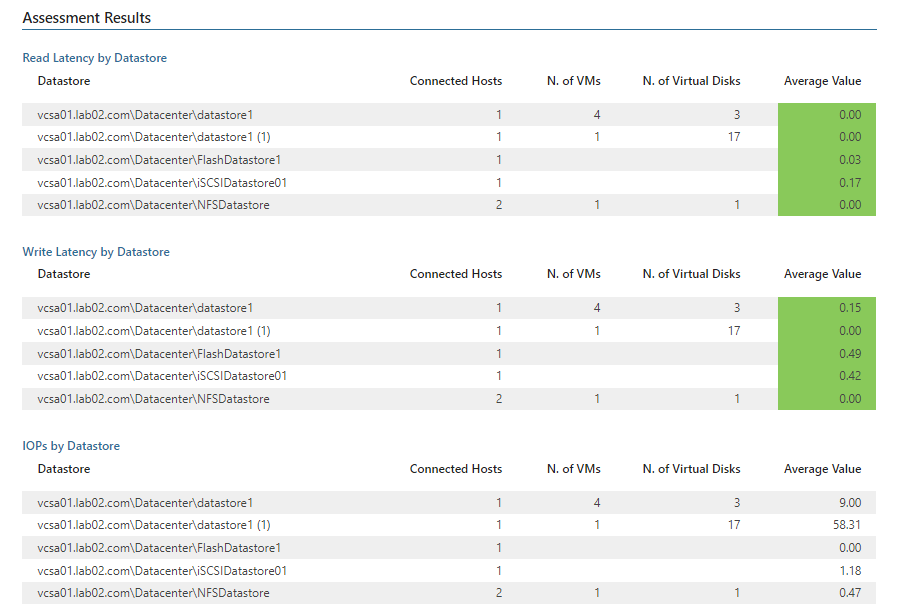This screenshot has width=902, height=611.
Task: Select Connected Hosts column header in Read Latency
Action: pyautogui.click(x=456, y=81)
